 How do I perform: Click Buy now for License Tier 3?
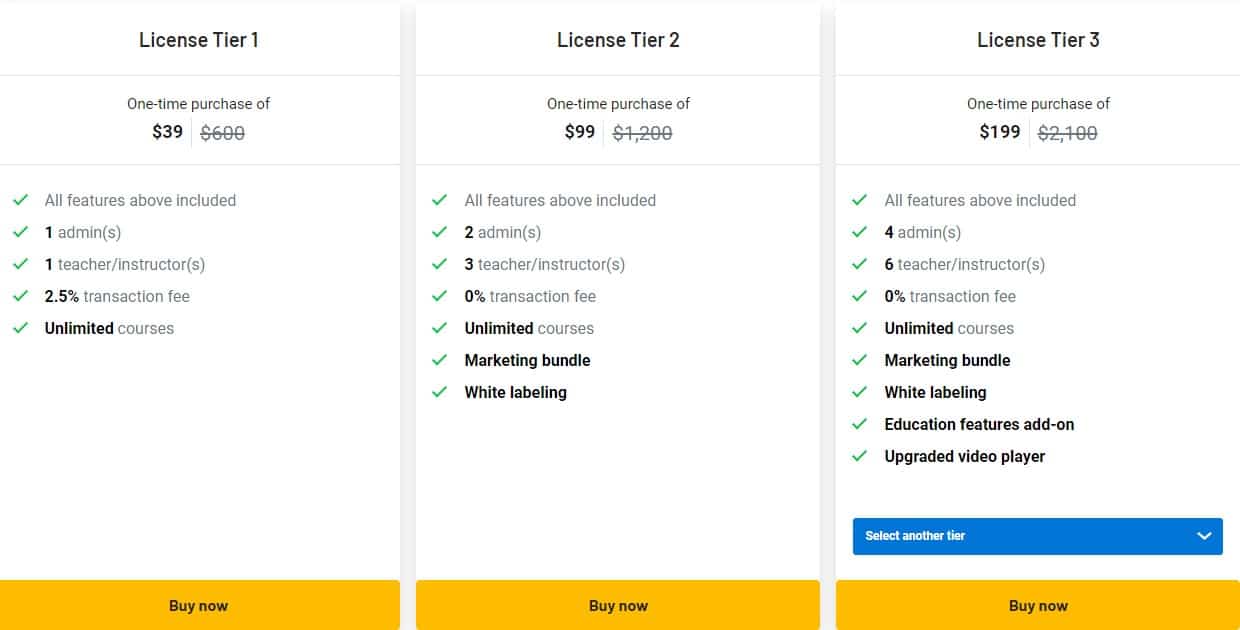(x=1038, y=605)
